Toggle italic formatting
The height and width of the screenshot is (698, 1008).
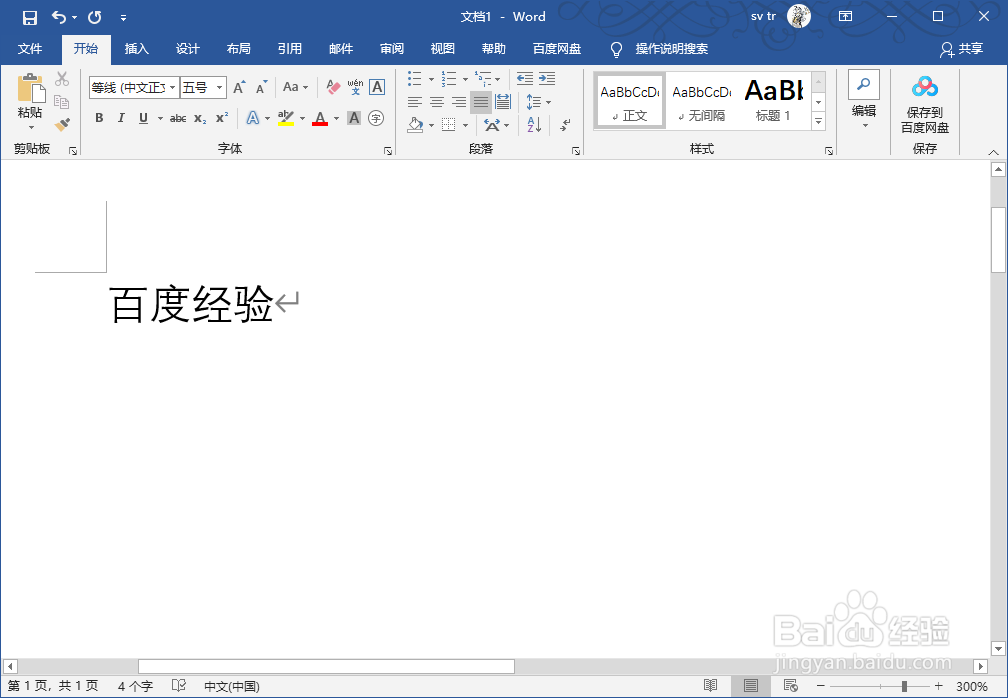click(121, 118)
